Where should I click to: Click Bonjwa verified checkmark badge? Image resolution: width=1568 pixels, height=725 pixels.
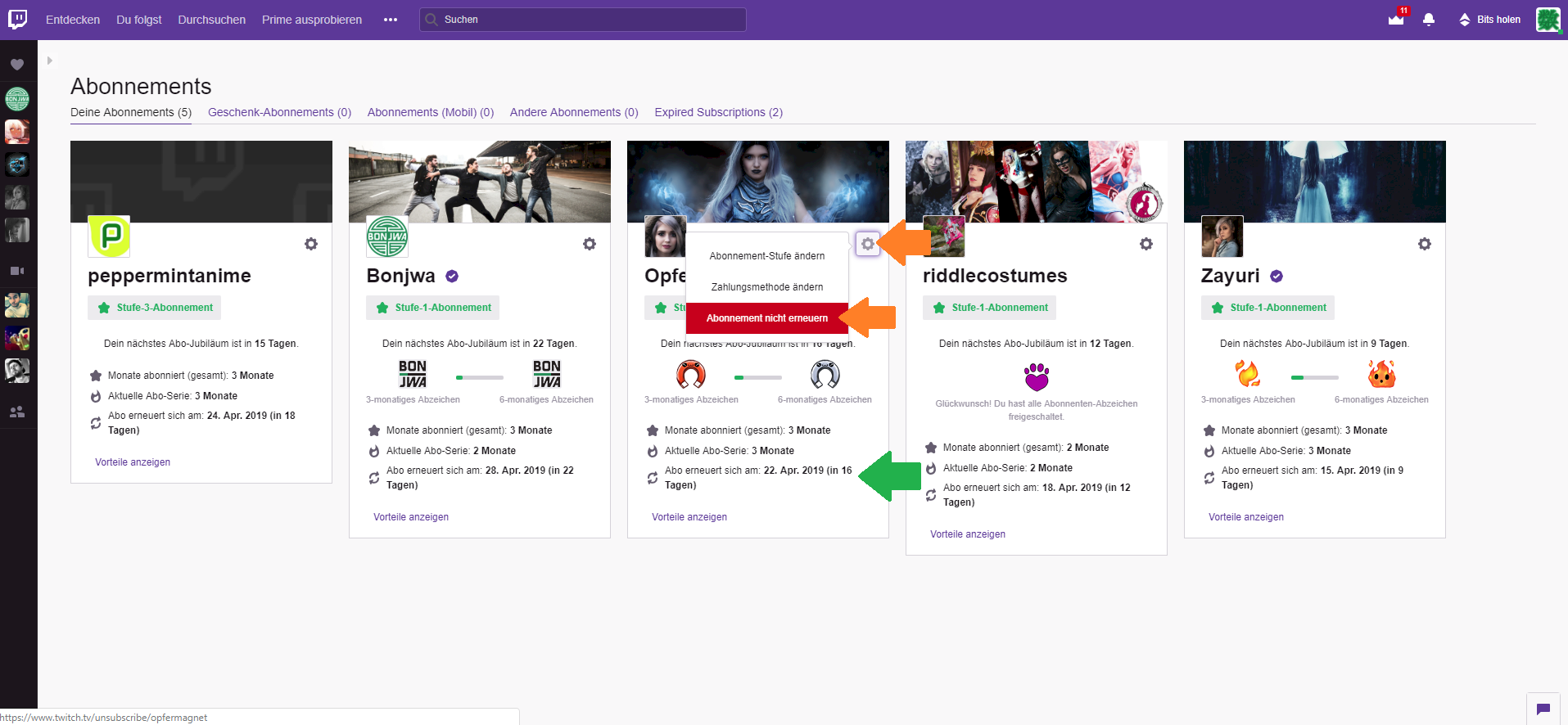[452, 277]
